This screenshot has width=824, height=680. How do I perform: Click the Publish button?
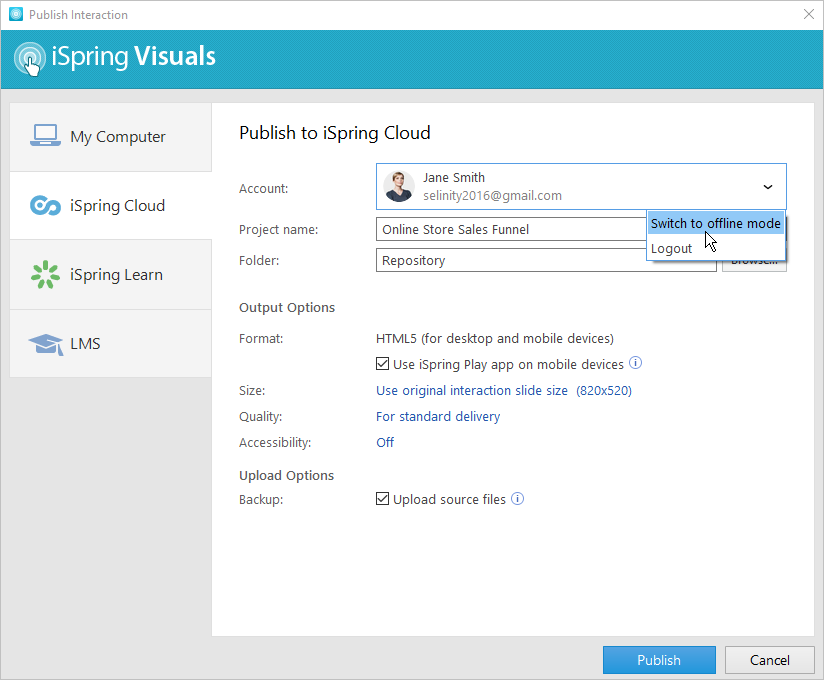(x=659, y=660)
